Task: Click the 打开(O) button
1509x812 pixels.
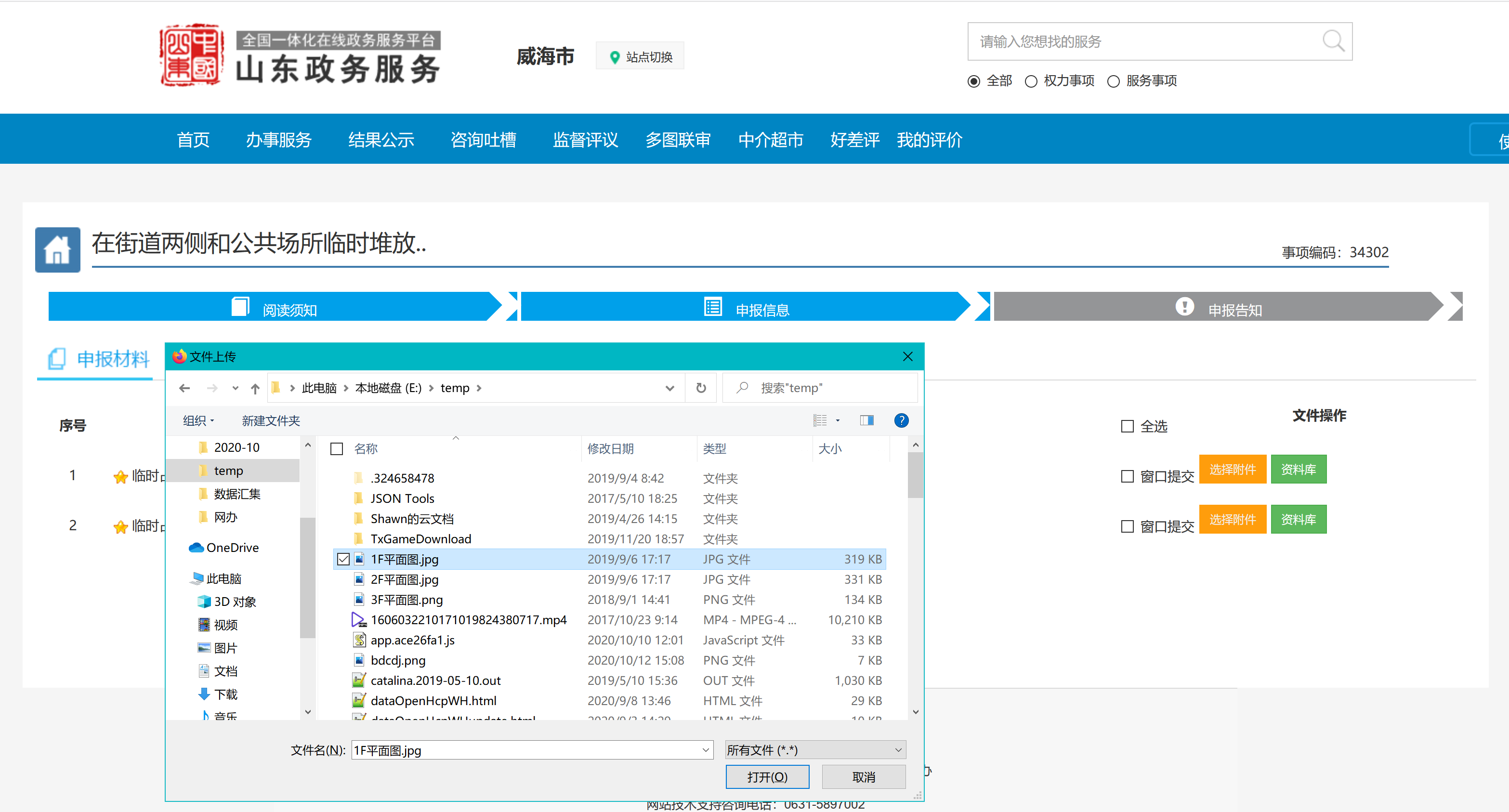Action: [767, 777]
